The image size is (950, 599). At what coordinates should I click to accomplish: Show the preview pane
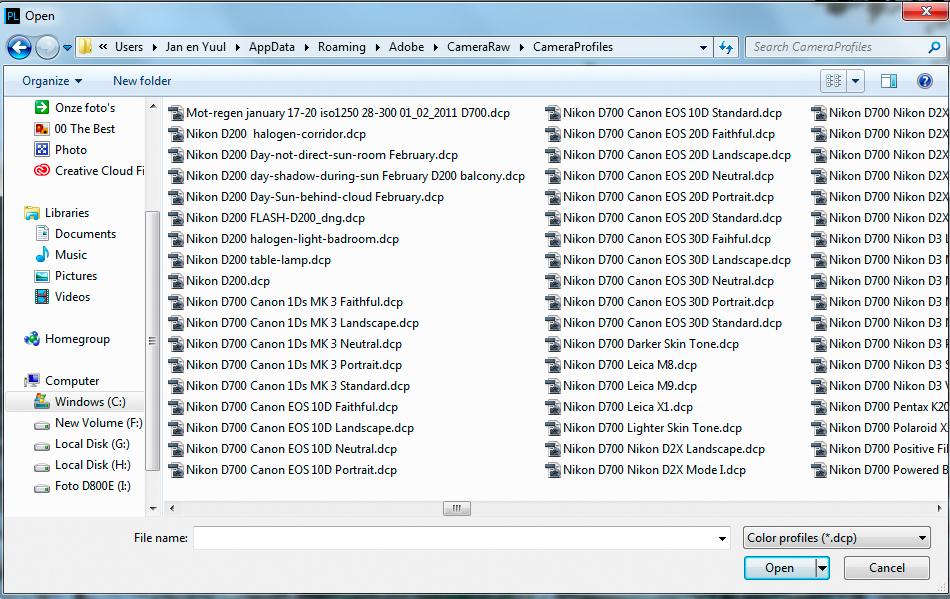(889, 81)
